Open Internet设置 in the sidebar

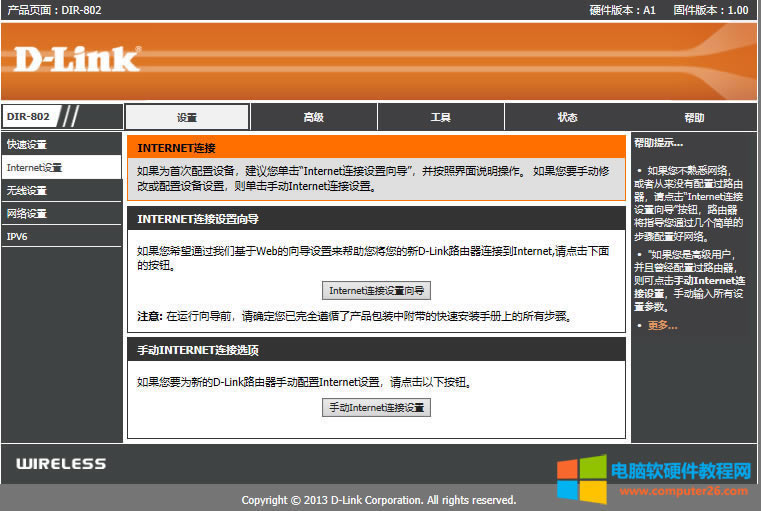click(x=34, y=167)
